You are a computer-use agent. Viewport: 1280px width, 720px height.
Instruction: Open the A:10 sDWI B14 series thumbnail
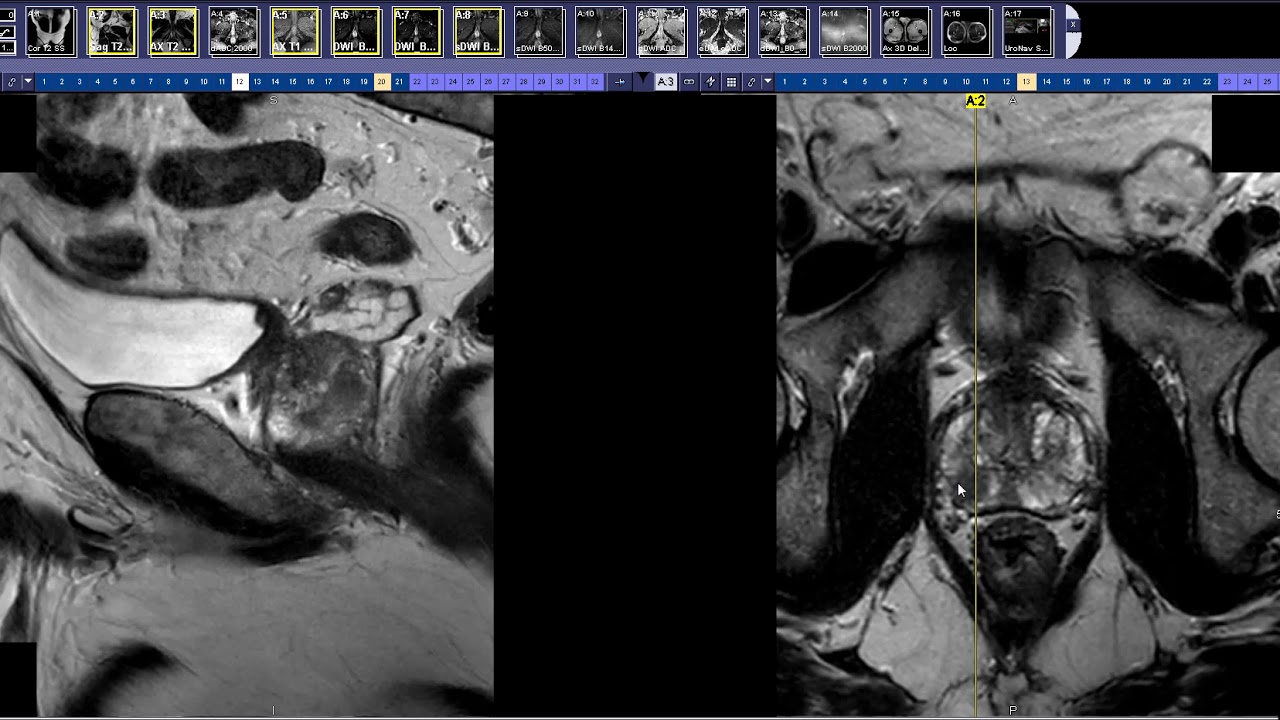tap(599, 31)
